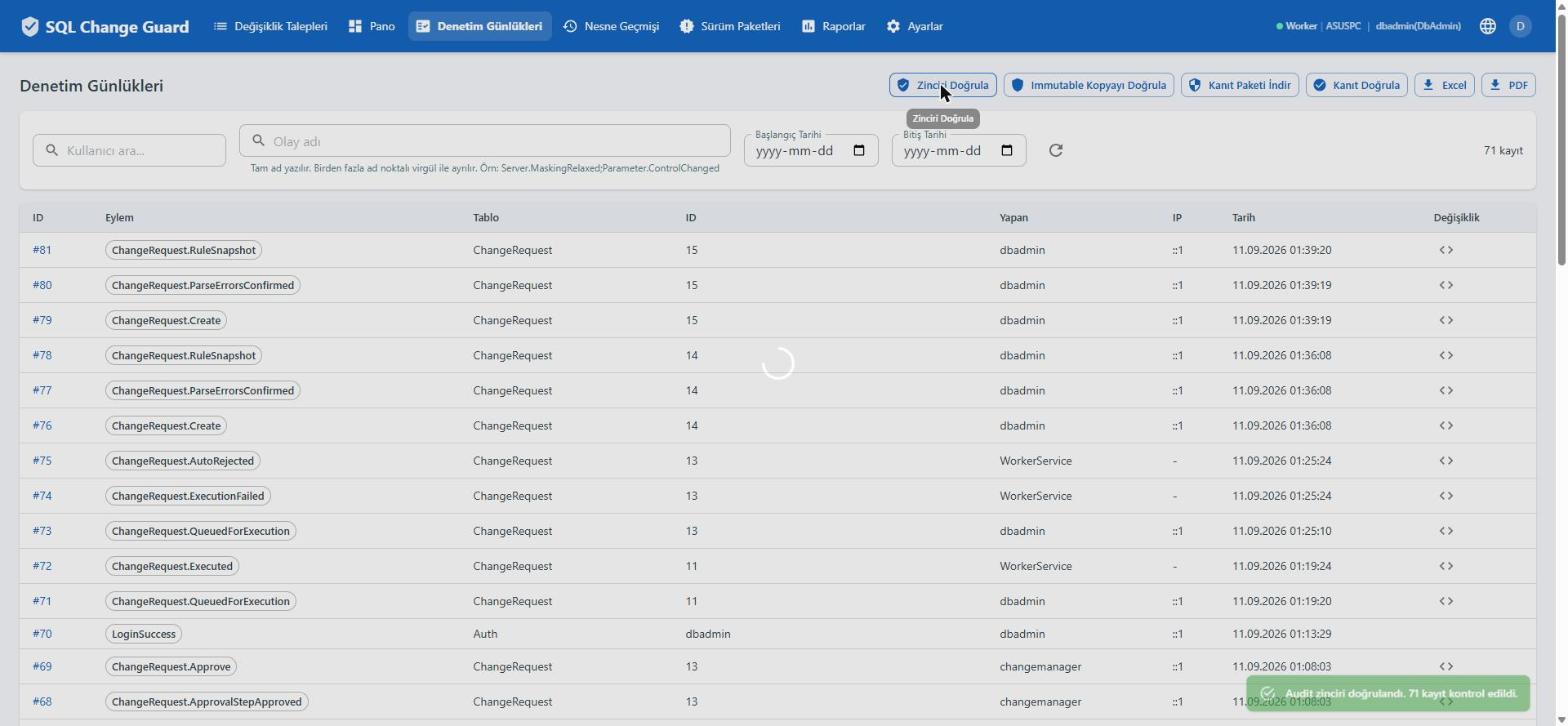1568x726 pixels.
Task: Click ChangeRequest.ApprovalStepApproved event chip
Action: (x=207, y=702)
